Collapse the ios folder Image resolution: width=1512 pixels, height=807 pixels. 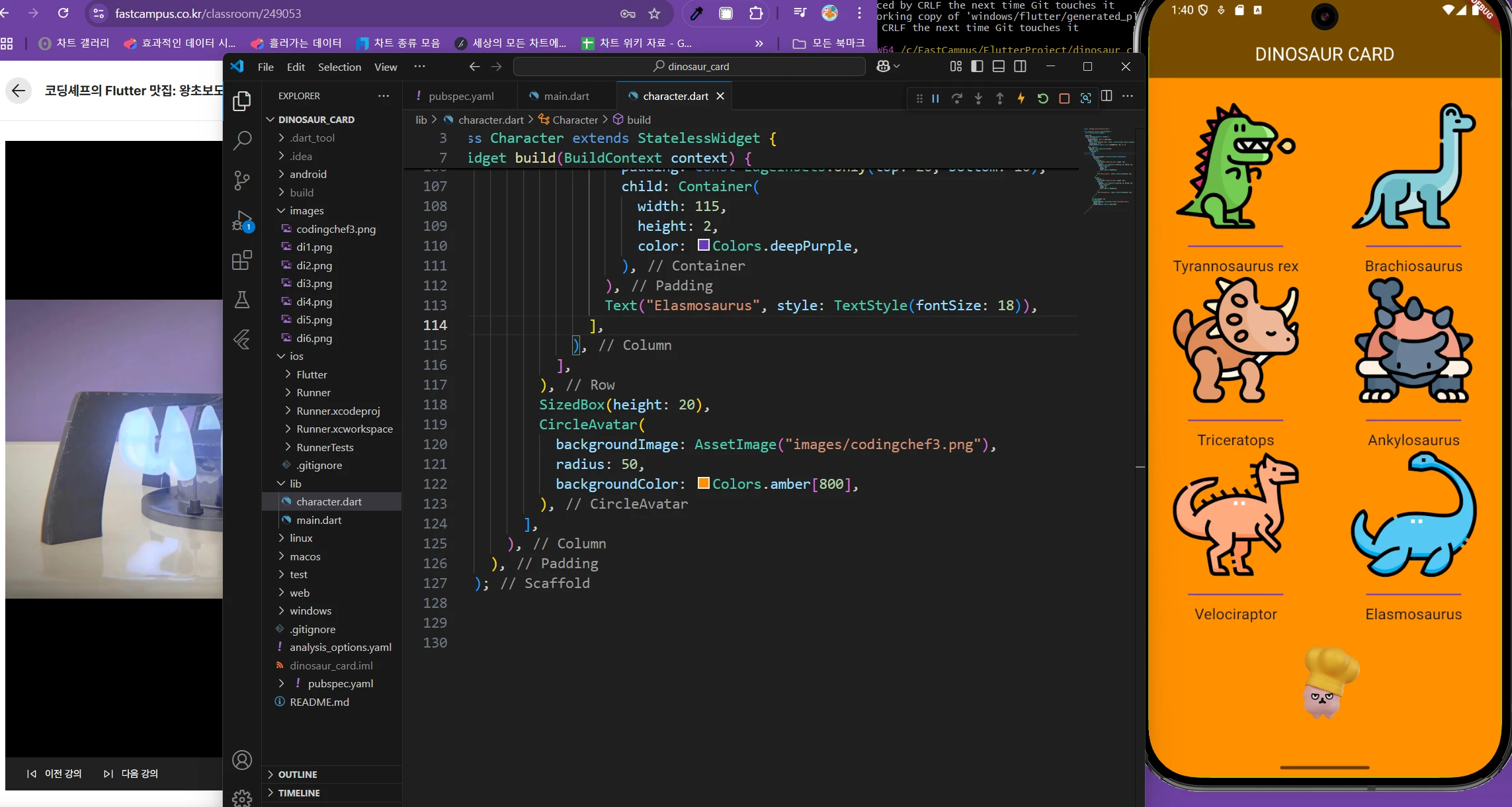coord(297,356)
